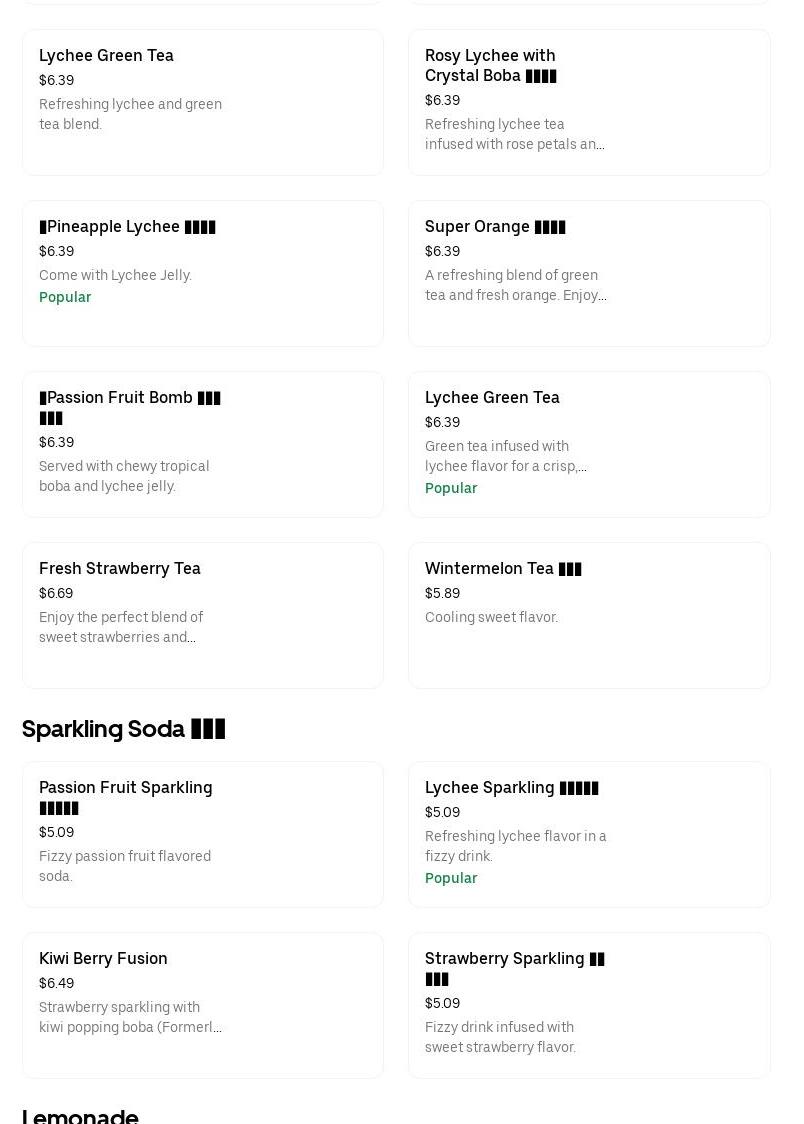
Task: Click the Lemonade section heading
Action: [80, 1115]
